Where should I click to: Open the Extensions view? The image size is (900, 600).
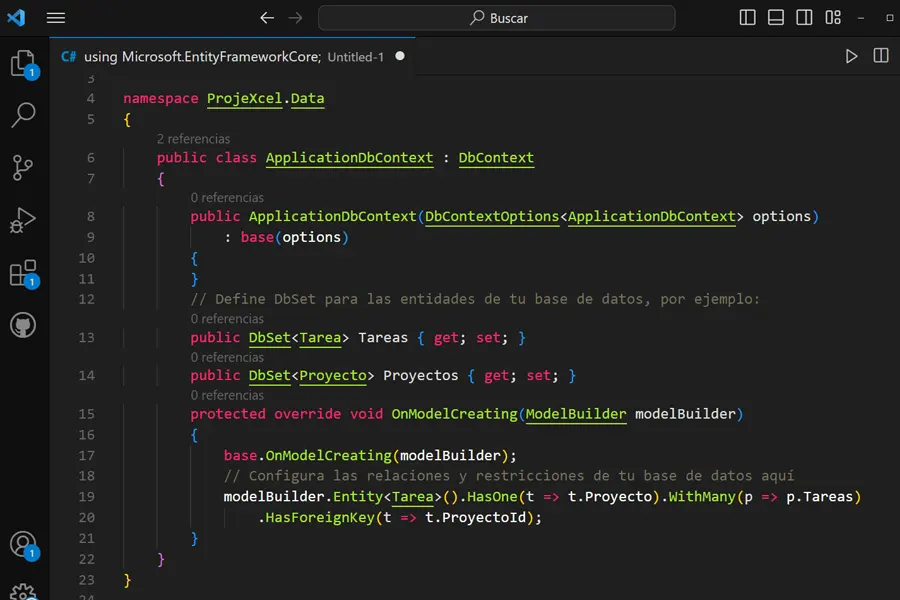pyautogui.click(x=24, y=273)
